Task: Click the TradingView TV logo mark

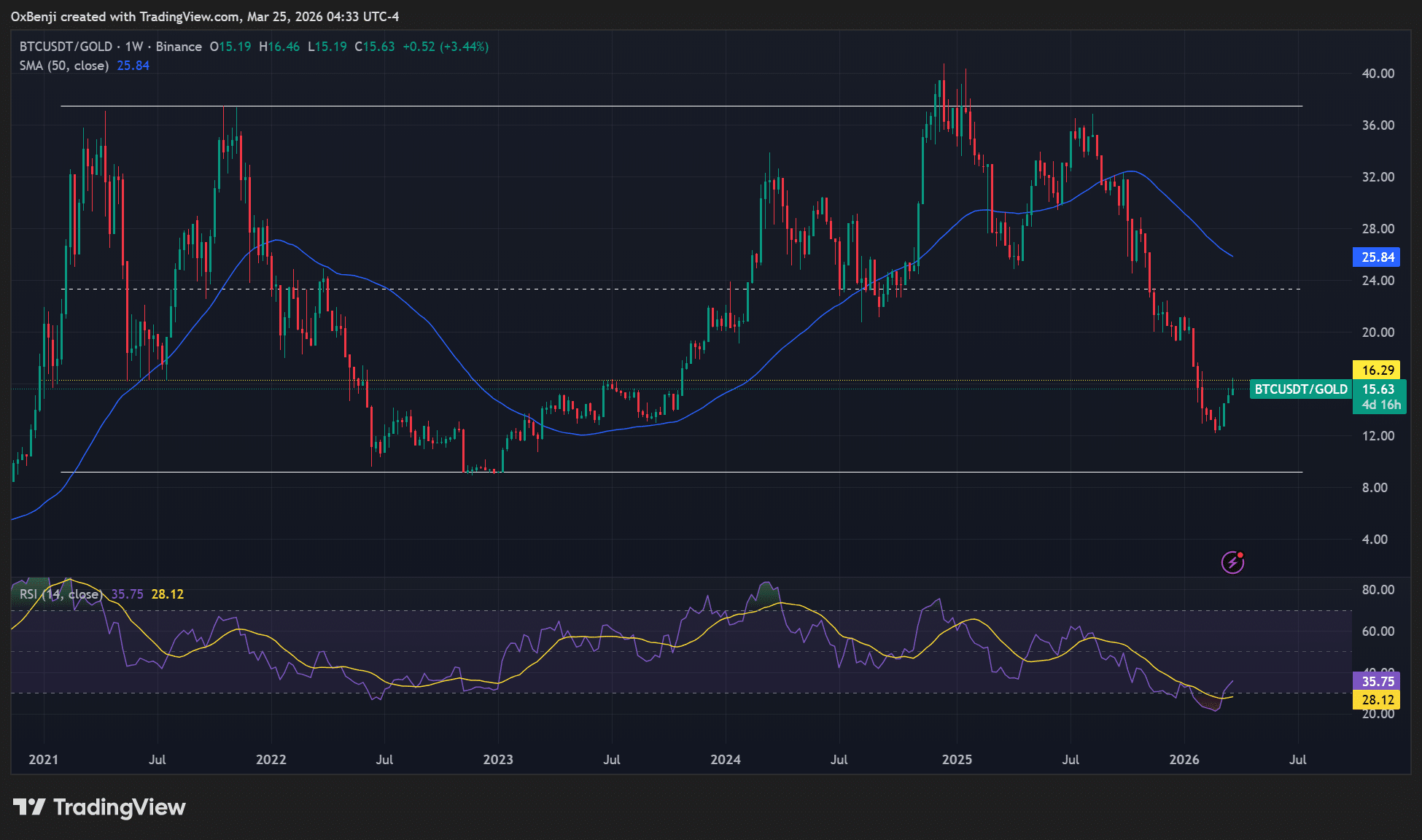Action: [29, 807]
